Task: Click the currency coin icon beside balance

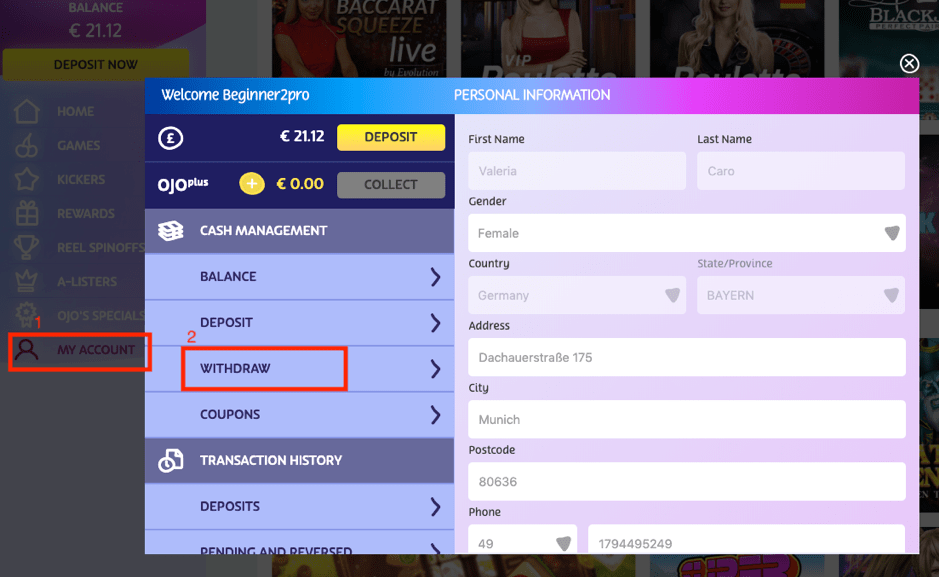Action: pos(170,138)
